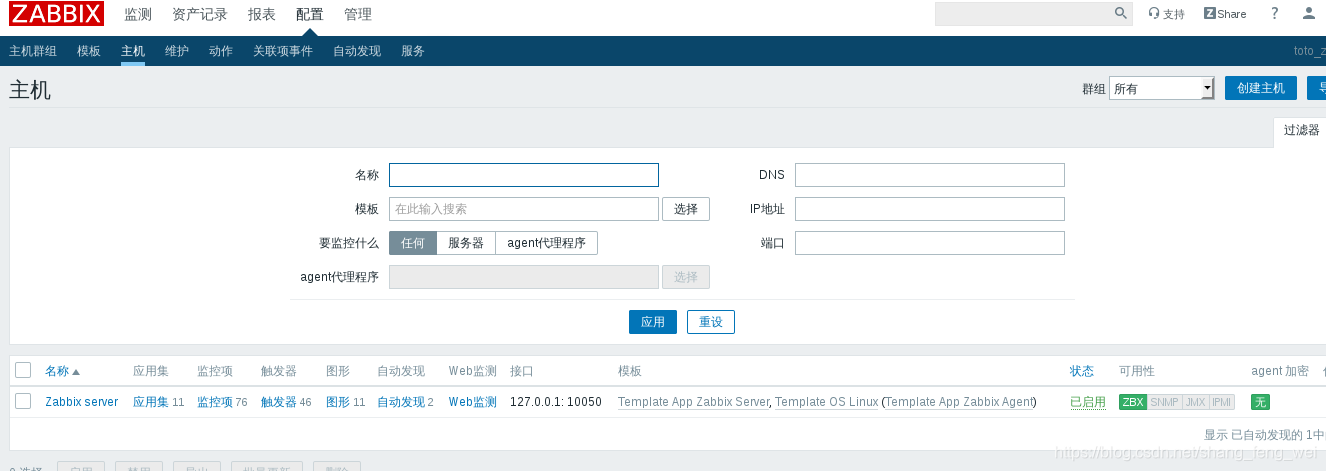This screenshot has width=1326, height=471.
Task: Toggle the 已启用 status link
Action: pyautogui.click(x=1088, y=402)
